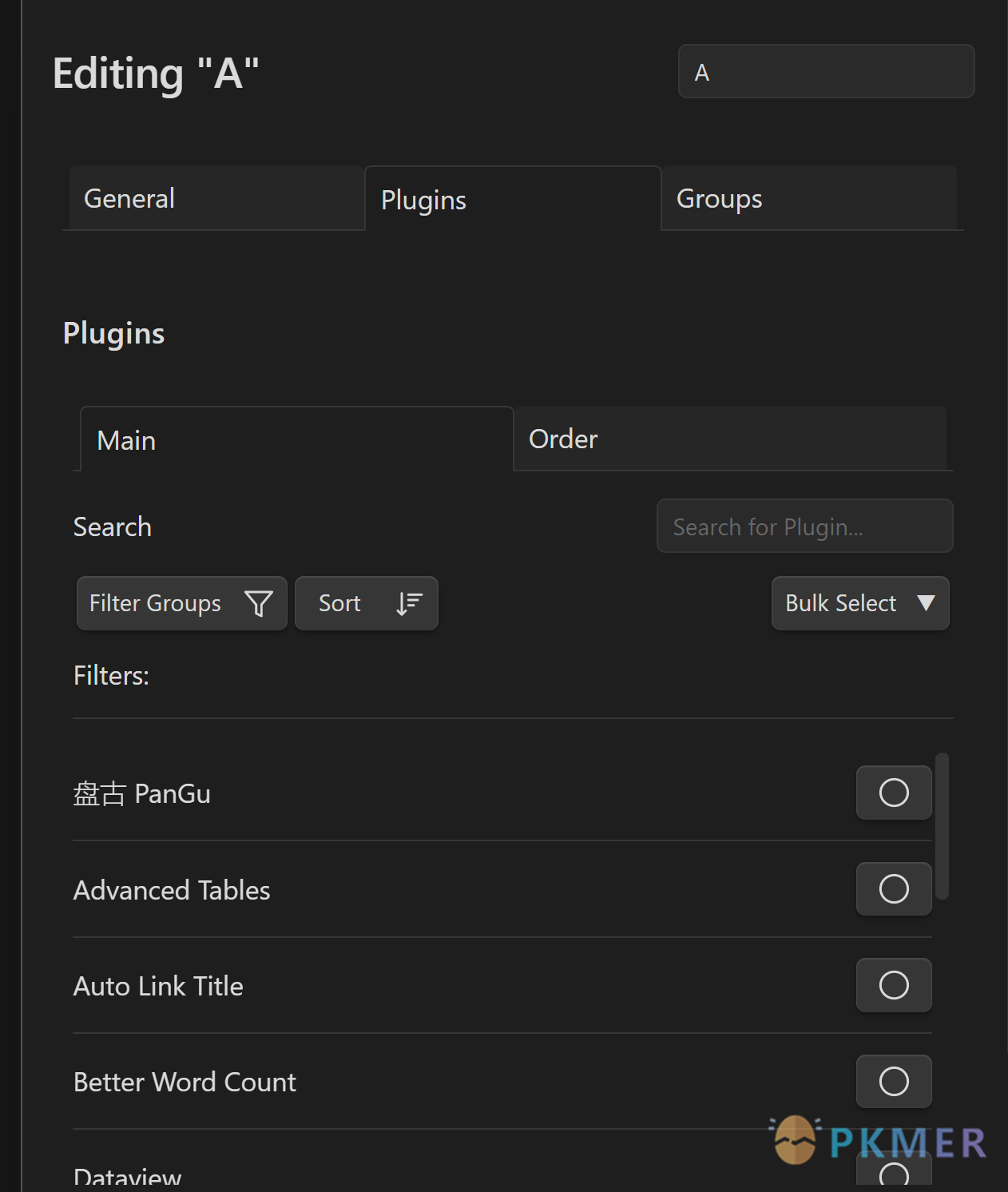The width and height of the screenshot is (1008, 1192).
Task: Switch to the Order sub-tab
Action: [730, 439]
